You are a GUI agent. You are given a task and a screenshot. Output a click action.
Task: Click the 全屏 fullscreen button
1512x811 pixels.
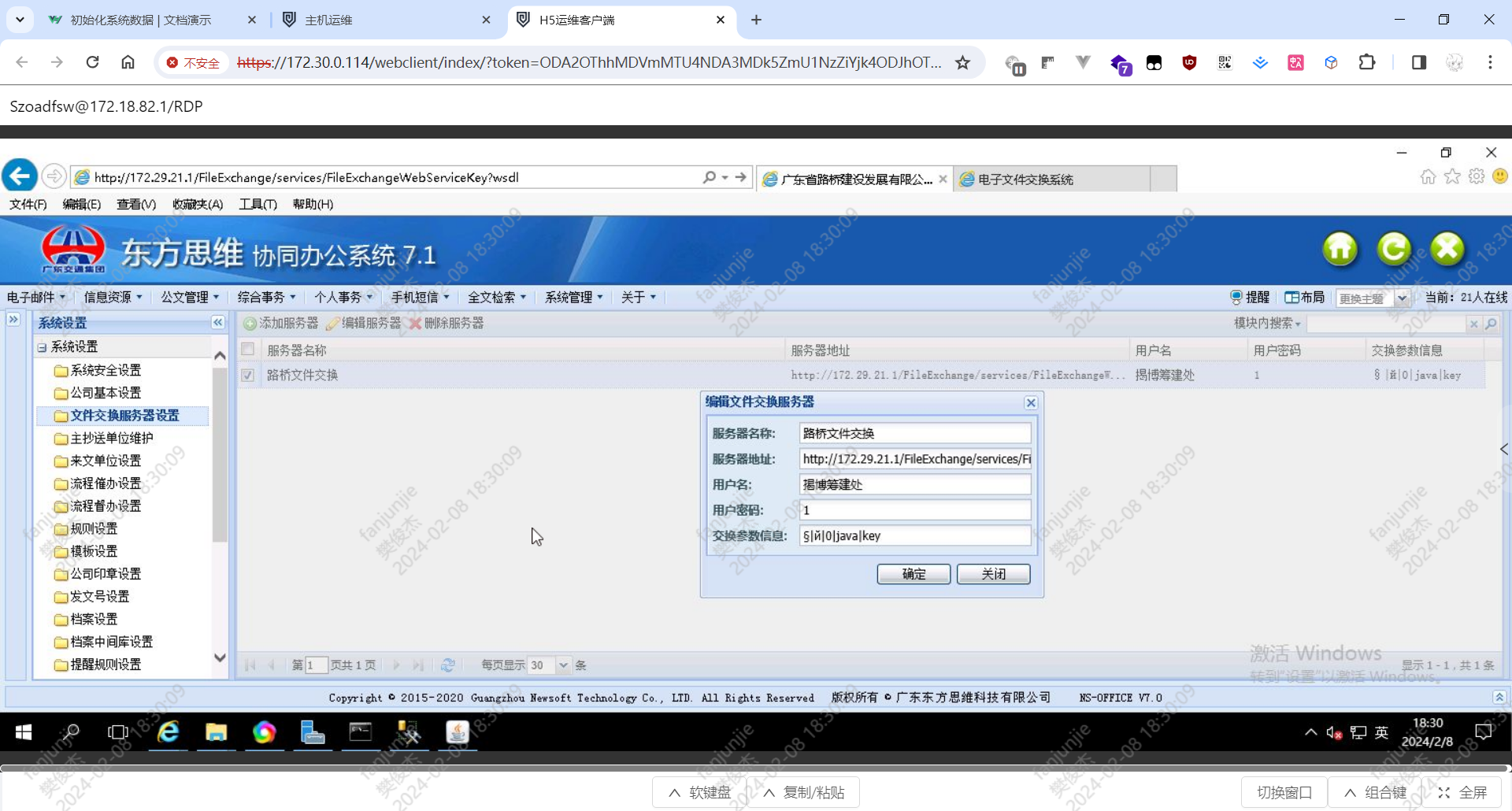coord(1462,793)
